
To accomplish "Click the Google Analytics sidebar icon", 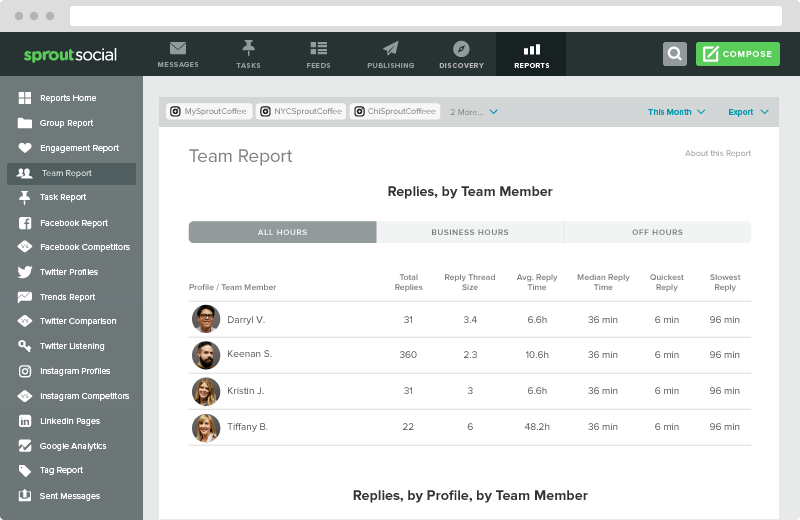I will coord(25,446).
